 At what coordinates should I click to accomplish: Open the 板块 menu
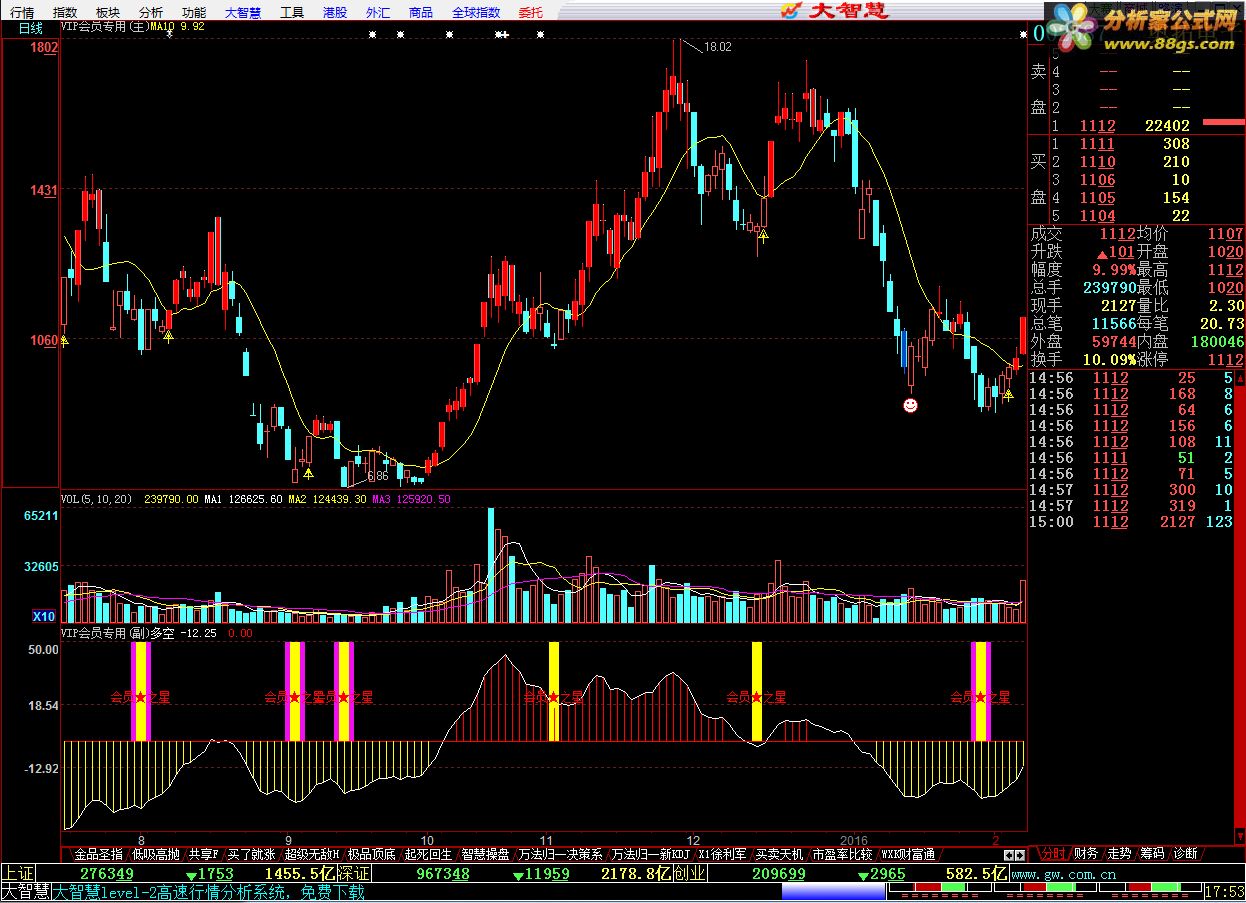coord(108,12)
